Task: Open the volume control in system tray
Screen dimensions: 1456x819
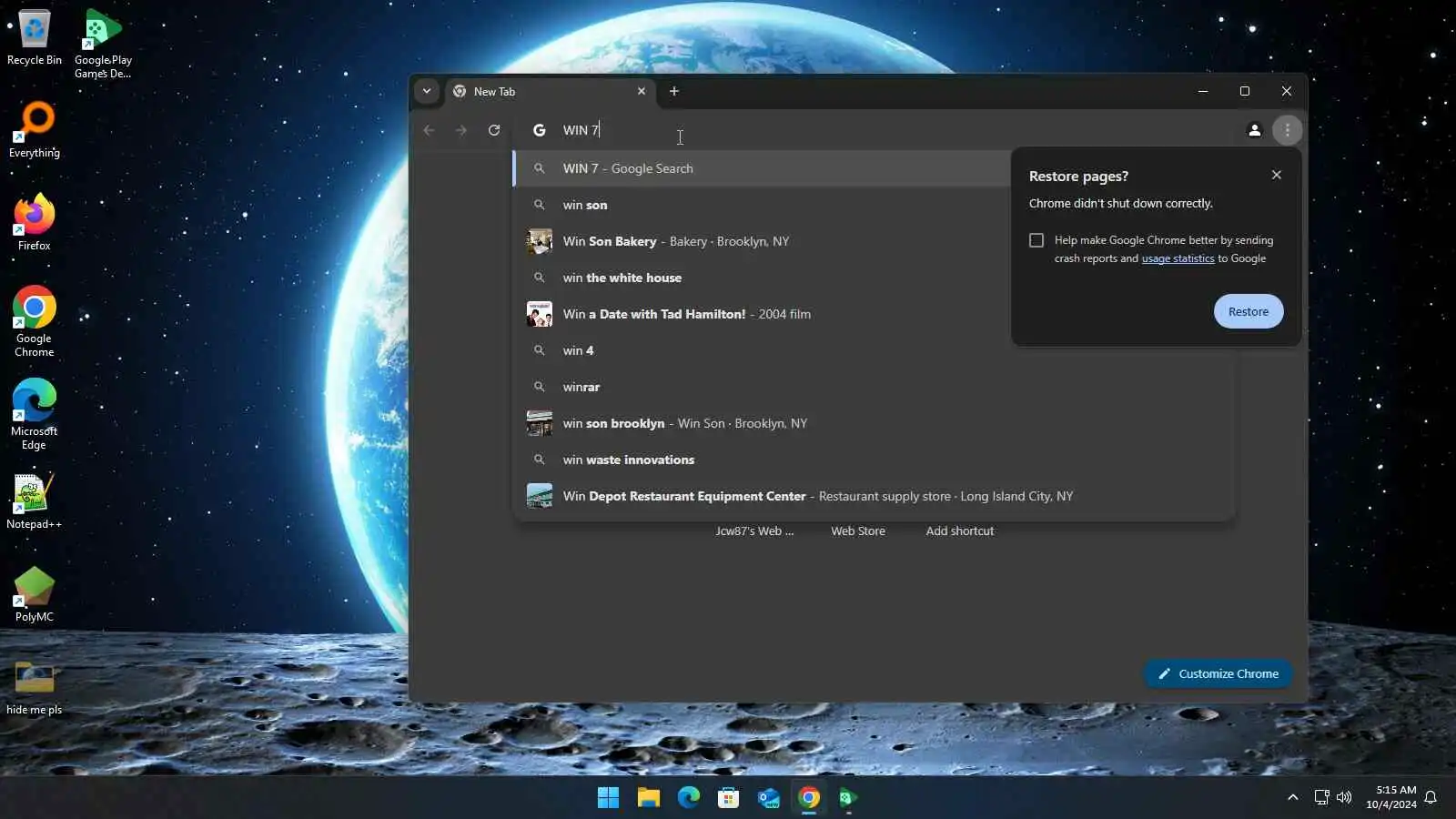Action: pos(1344,798)
